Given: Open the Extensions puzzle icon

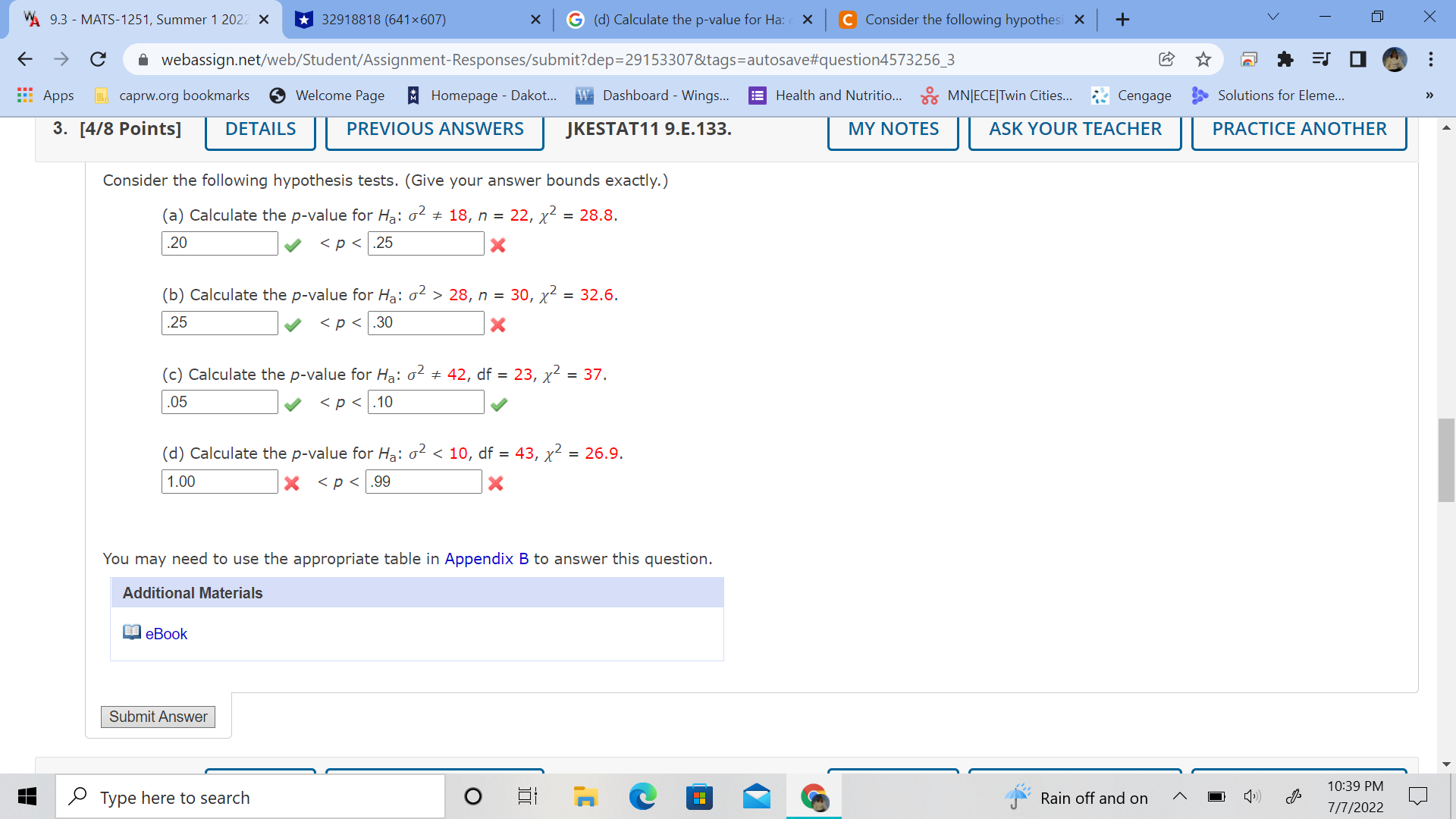Looking at the screenshot, I should (1285, 59).
